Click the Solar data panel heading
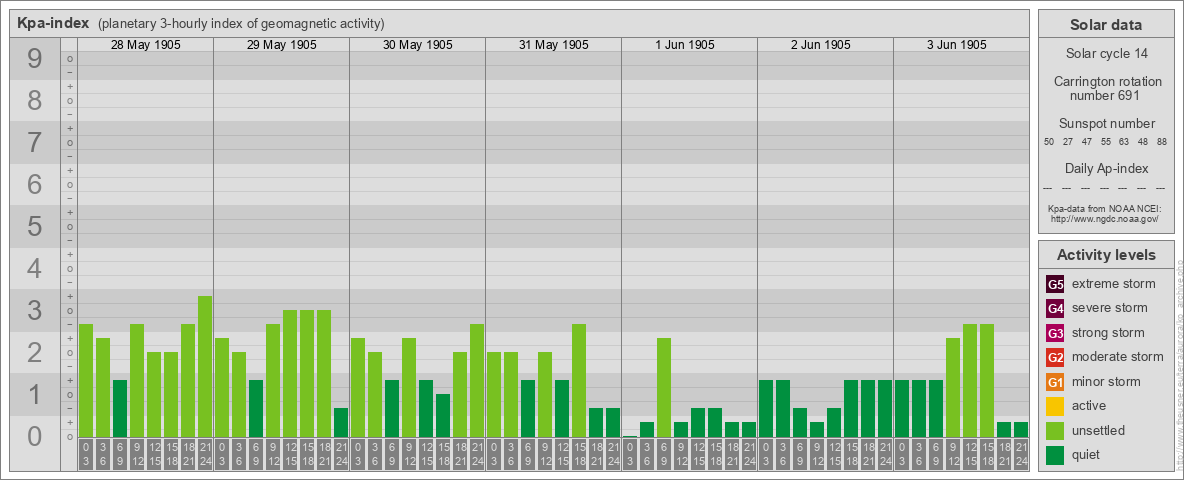This screenshot has height=480, width=1184. pos(1106,25)
